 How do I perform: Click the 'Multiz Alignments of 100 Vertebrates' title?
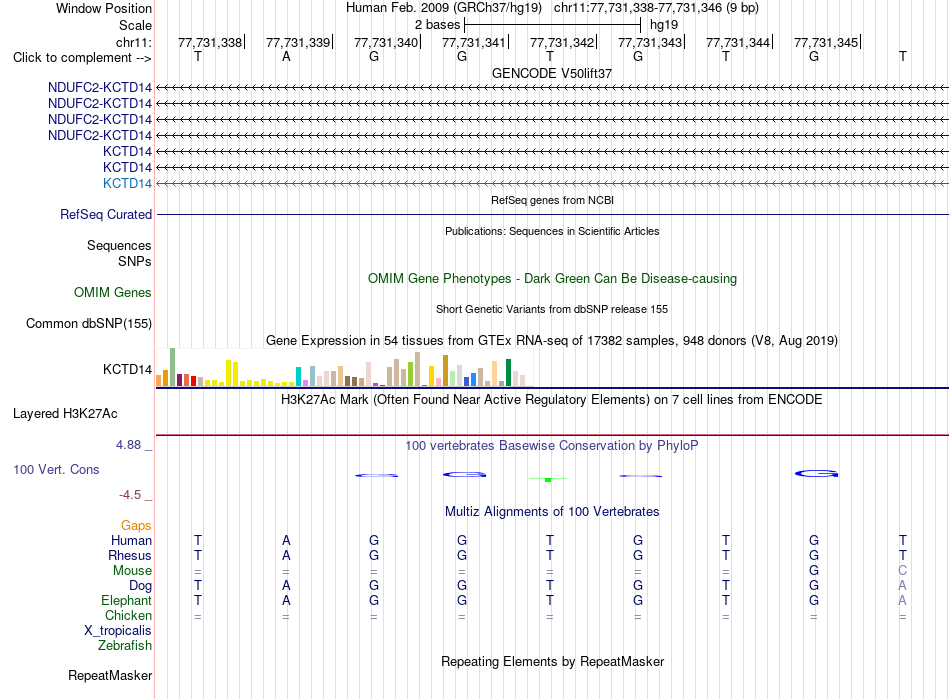click(552, 512)
